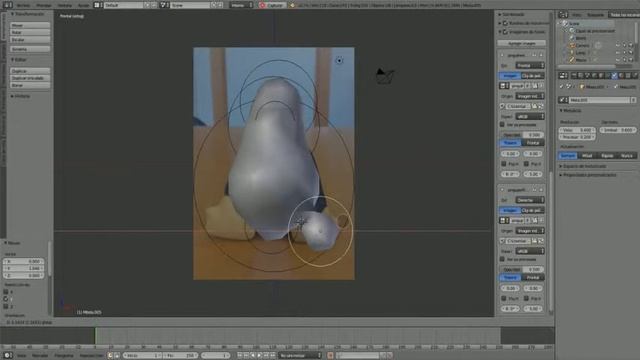This screenshot has height=360, width=640.
Task: Open the Metaball data tab in Properties
Action: [615, 76]
